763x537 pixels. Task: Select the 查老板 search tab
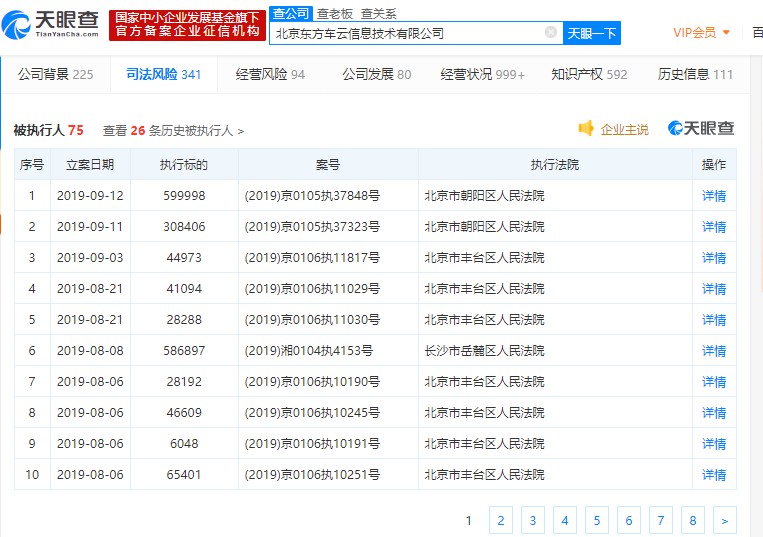coord(334,14)
